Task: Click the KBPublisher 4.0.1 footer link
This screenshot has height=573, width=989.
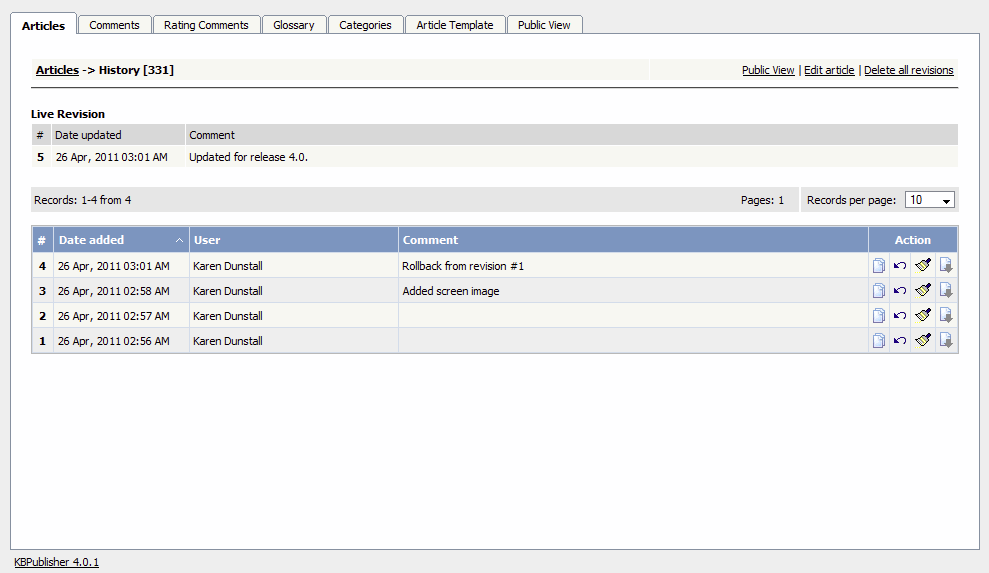Action: [56, 562]
